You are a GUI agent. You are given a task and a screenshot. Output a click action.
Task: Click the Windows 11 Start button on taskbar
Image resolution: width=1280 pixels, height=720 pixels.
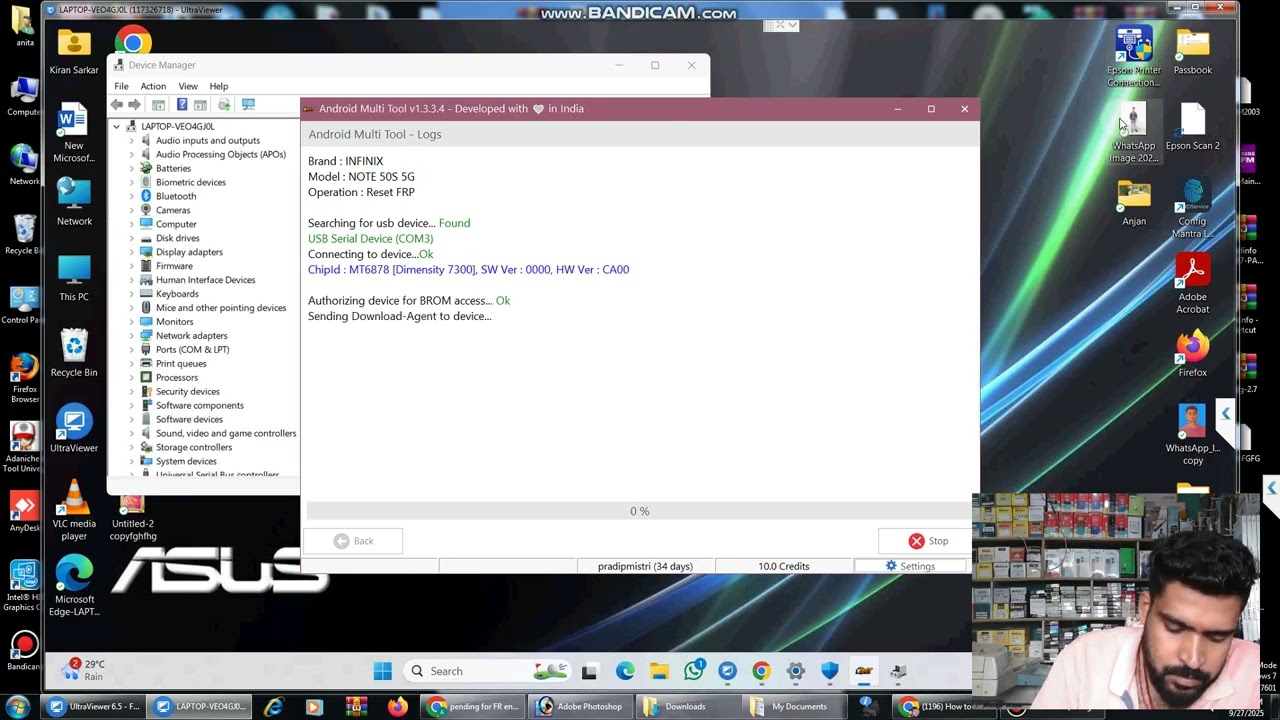click(383, 671)
